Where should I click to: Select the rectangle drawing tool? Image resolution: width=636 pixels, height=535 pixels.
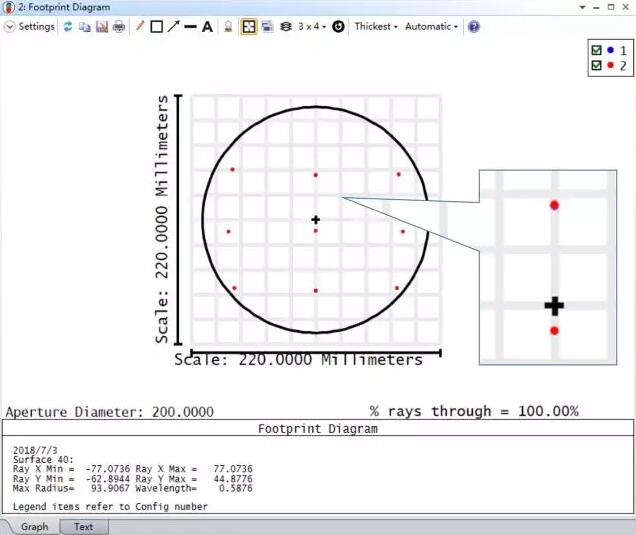coord(156,27)
